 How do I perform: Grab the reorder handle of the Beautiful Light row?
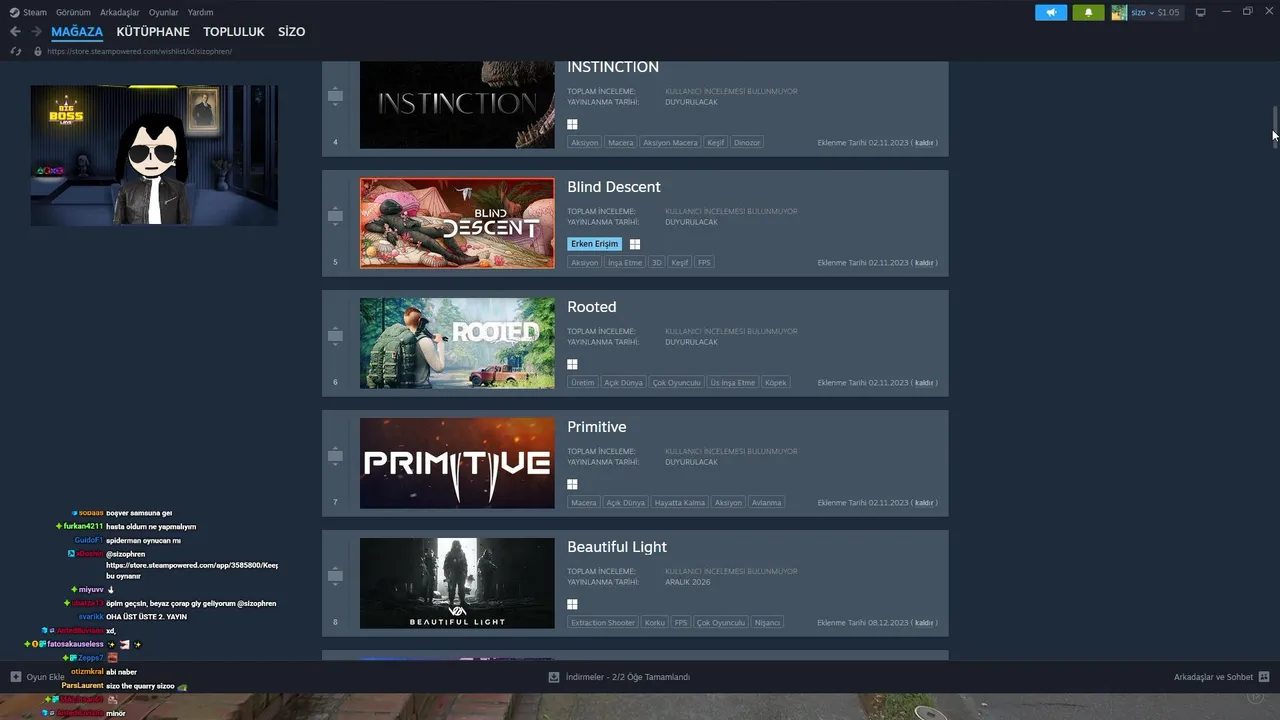click(x=335, y=576)
